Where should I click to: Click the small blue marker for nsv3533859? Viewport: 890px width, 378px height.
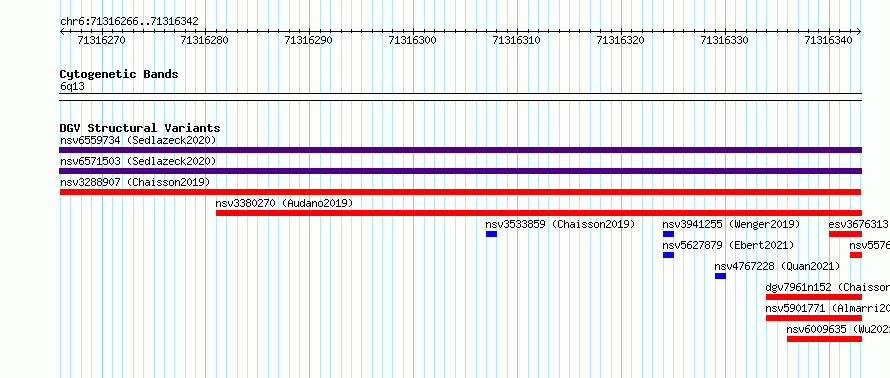click(x=492, y=234)
